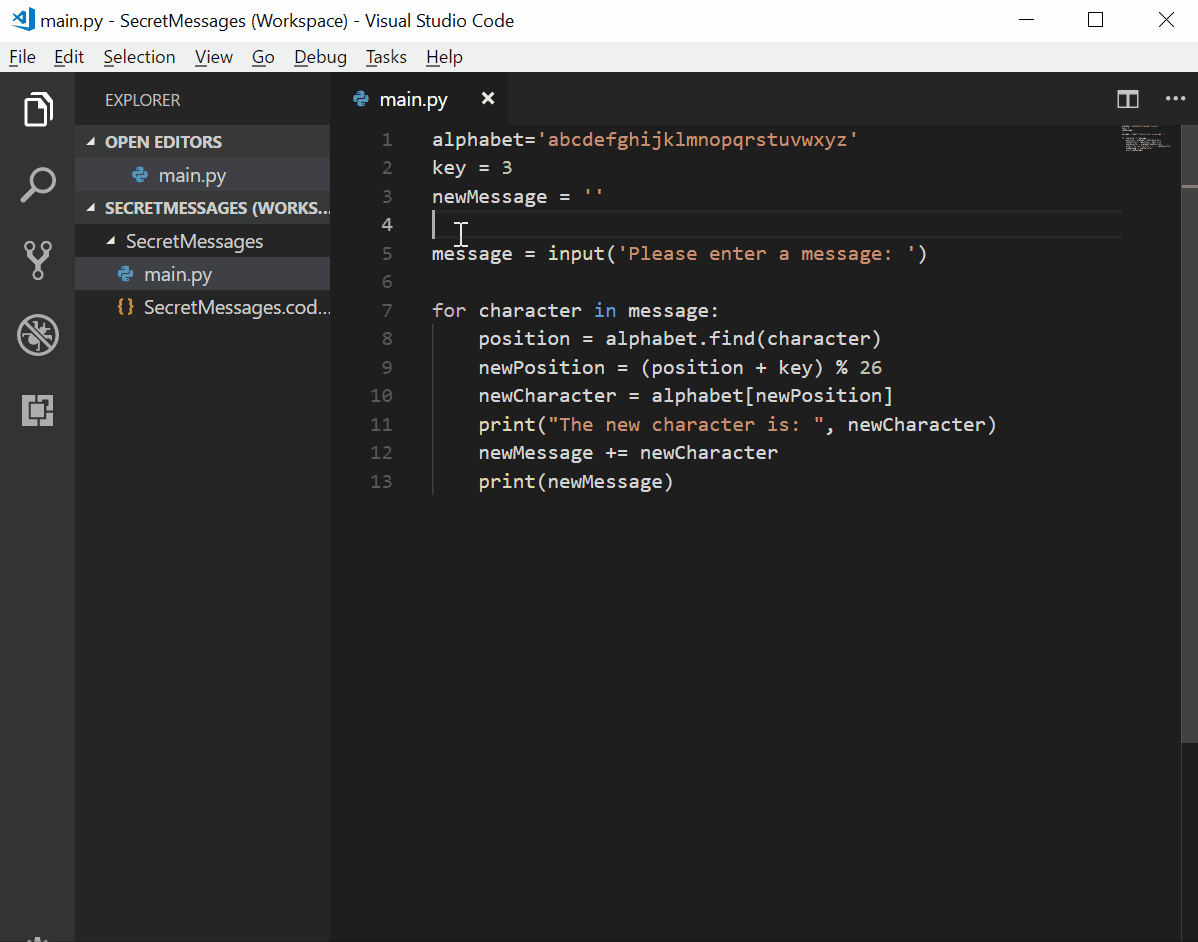This screenshot has height=942, width=1198.
Task: Collapse the SECRETMESSAGES (WORKS... section
Action: point(91,207)
